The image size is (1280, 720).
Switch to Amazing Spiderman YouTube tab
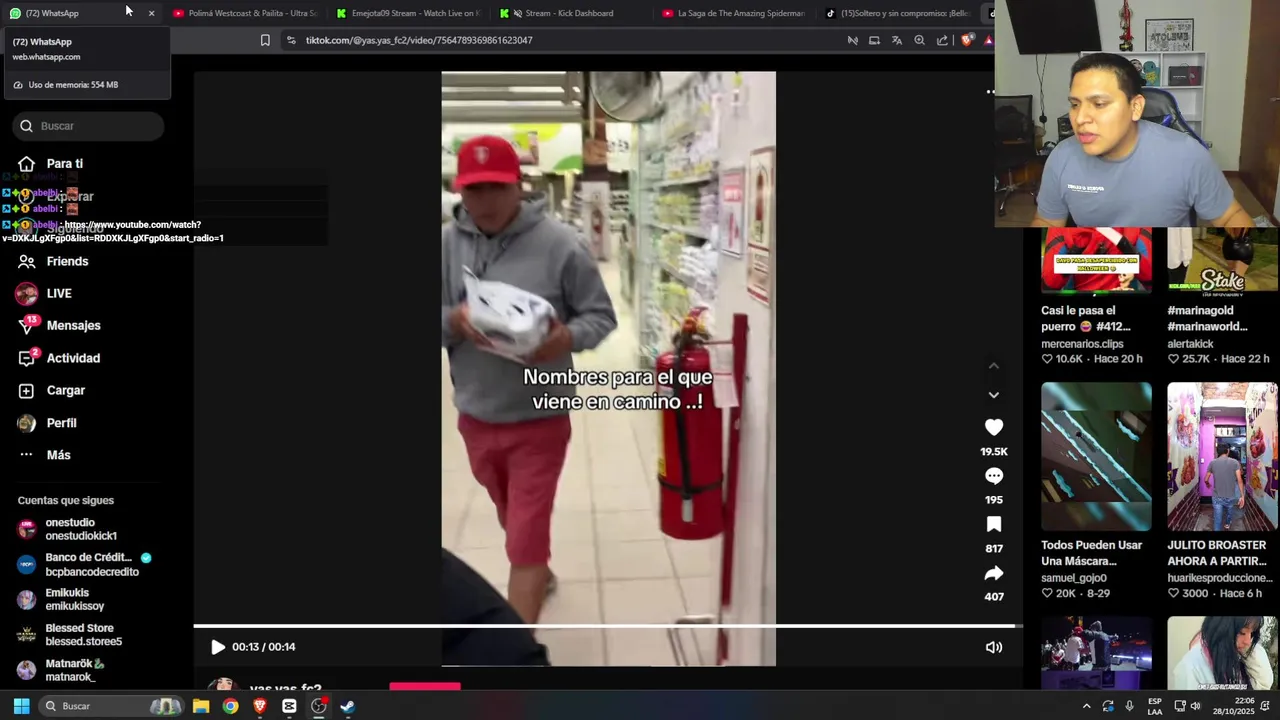click(x=733, y=13)
